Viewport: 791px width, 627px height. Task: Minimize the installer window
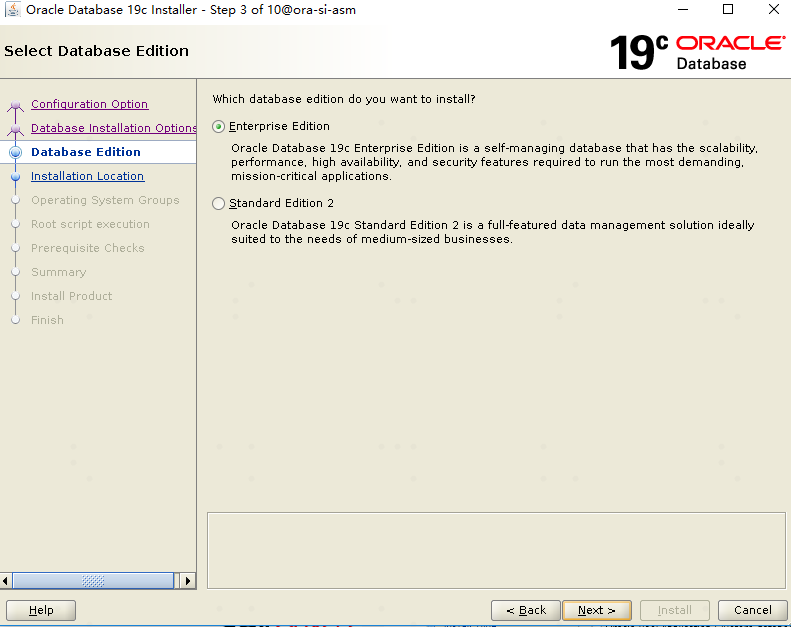[x=683, y=10]
